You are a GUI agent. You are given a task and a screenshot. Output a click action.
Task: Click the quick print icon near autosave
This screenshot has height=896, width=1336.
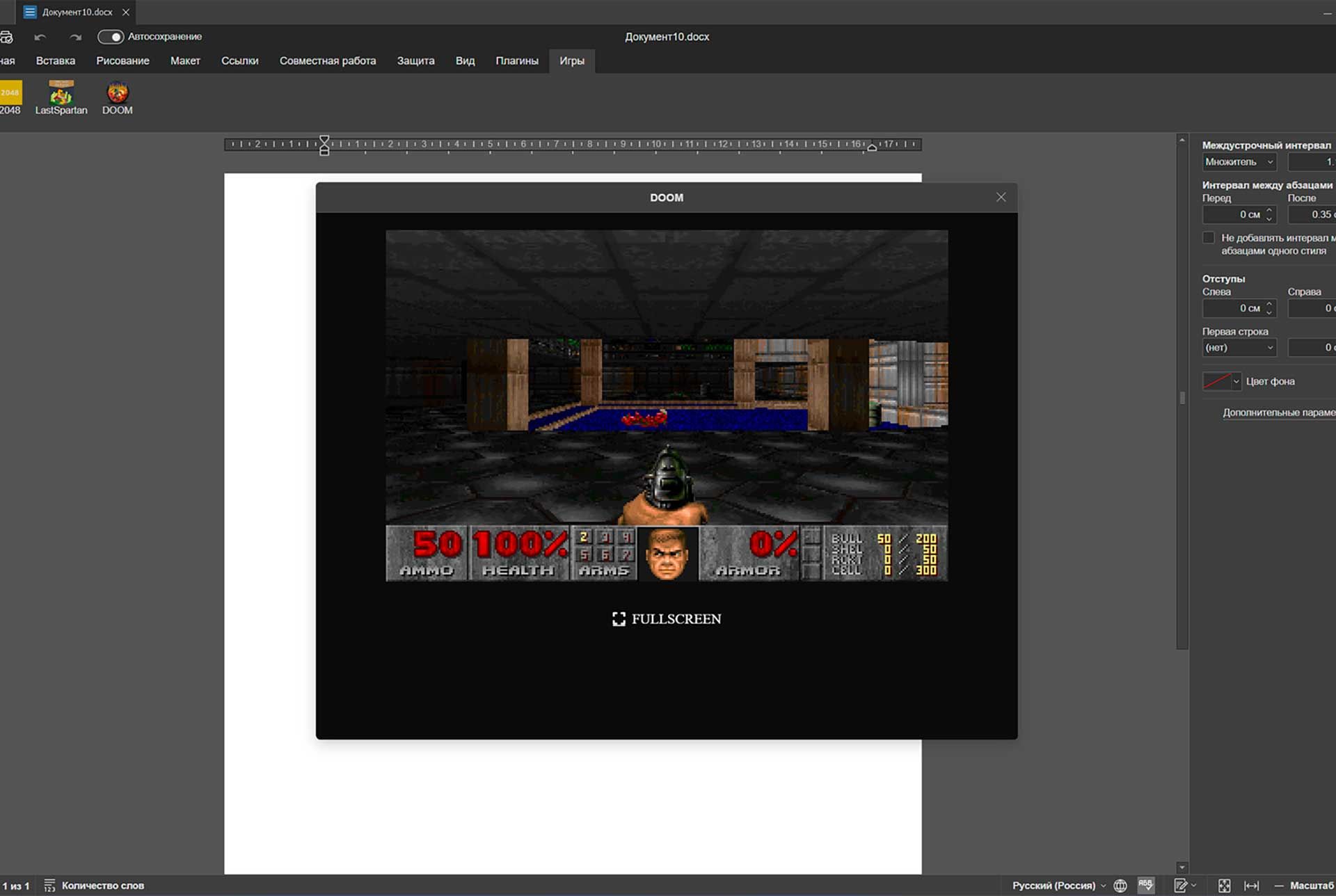(6, 37)
